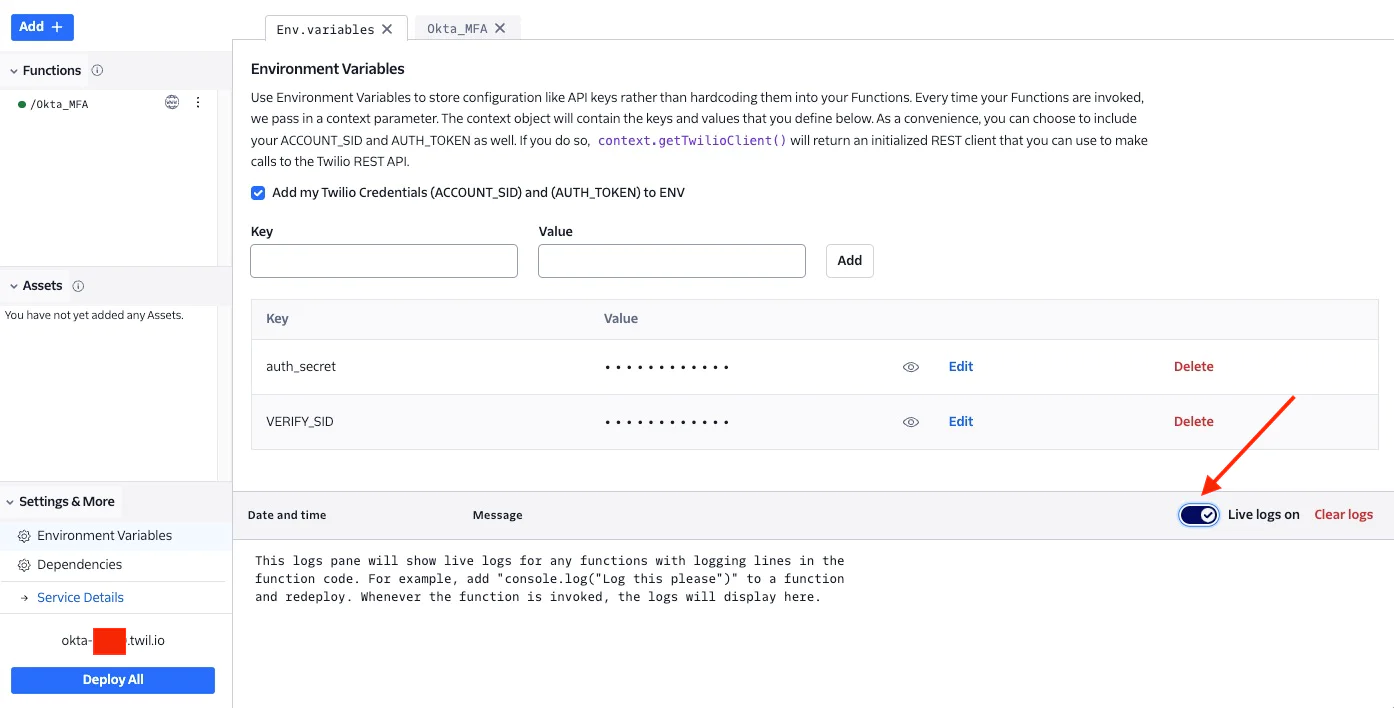Open Environment Variables in the sidebar
The height and width of the screenshot is (708, 1394).
[x=104, y=536]
